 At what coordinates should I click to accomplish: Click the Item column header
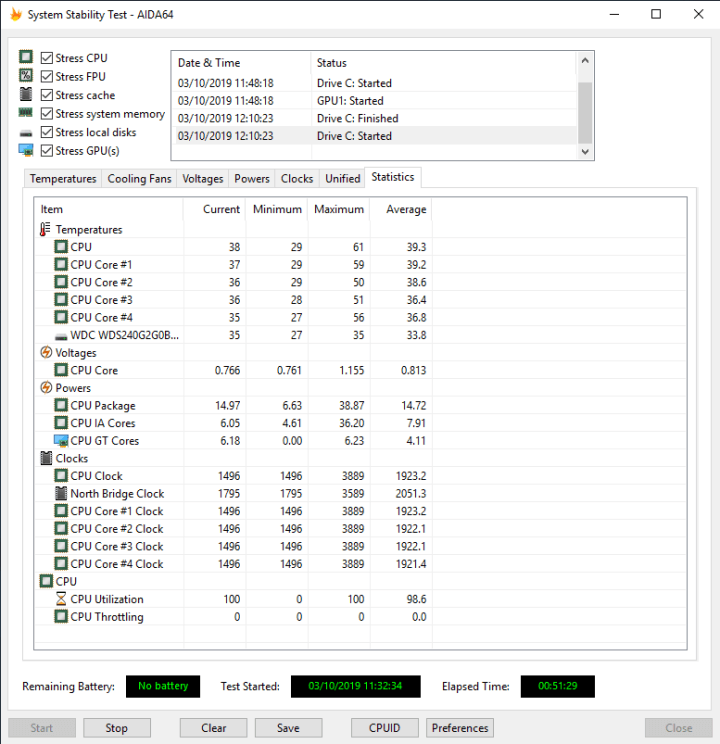(x=109, y=209)
